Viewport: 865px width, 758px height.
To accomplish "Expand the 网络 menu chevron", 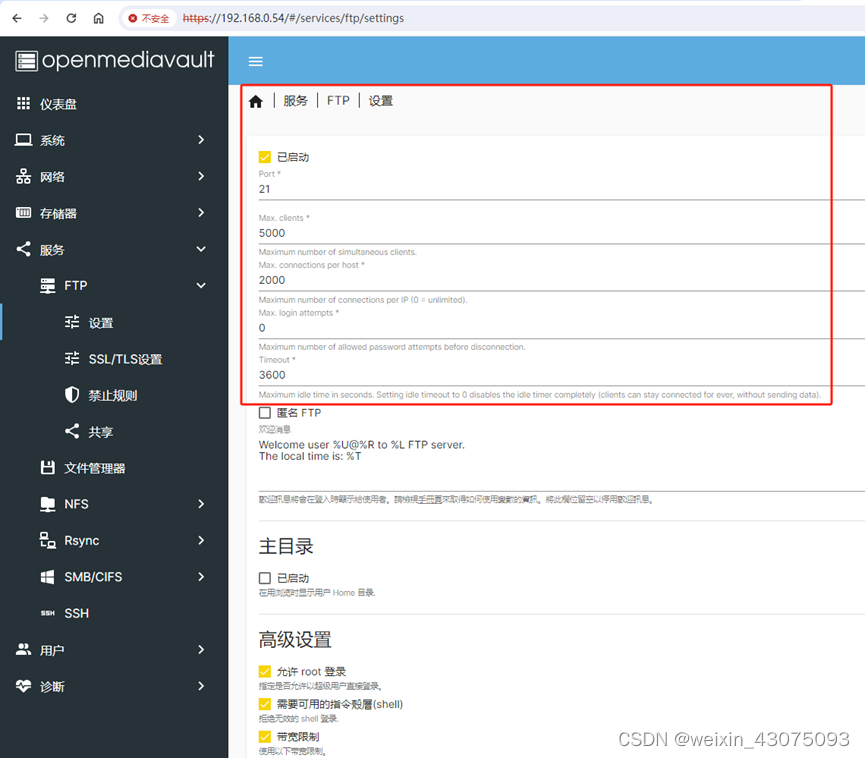I will coord(201,176).
